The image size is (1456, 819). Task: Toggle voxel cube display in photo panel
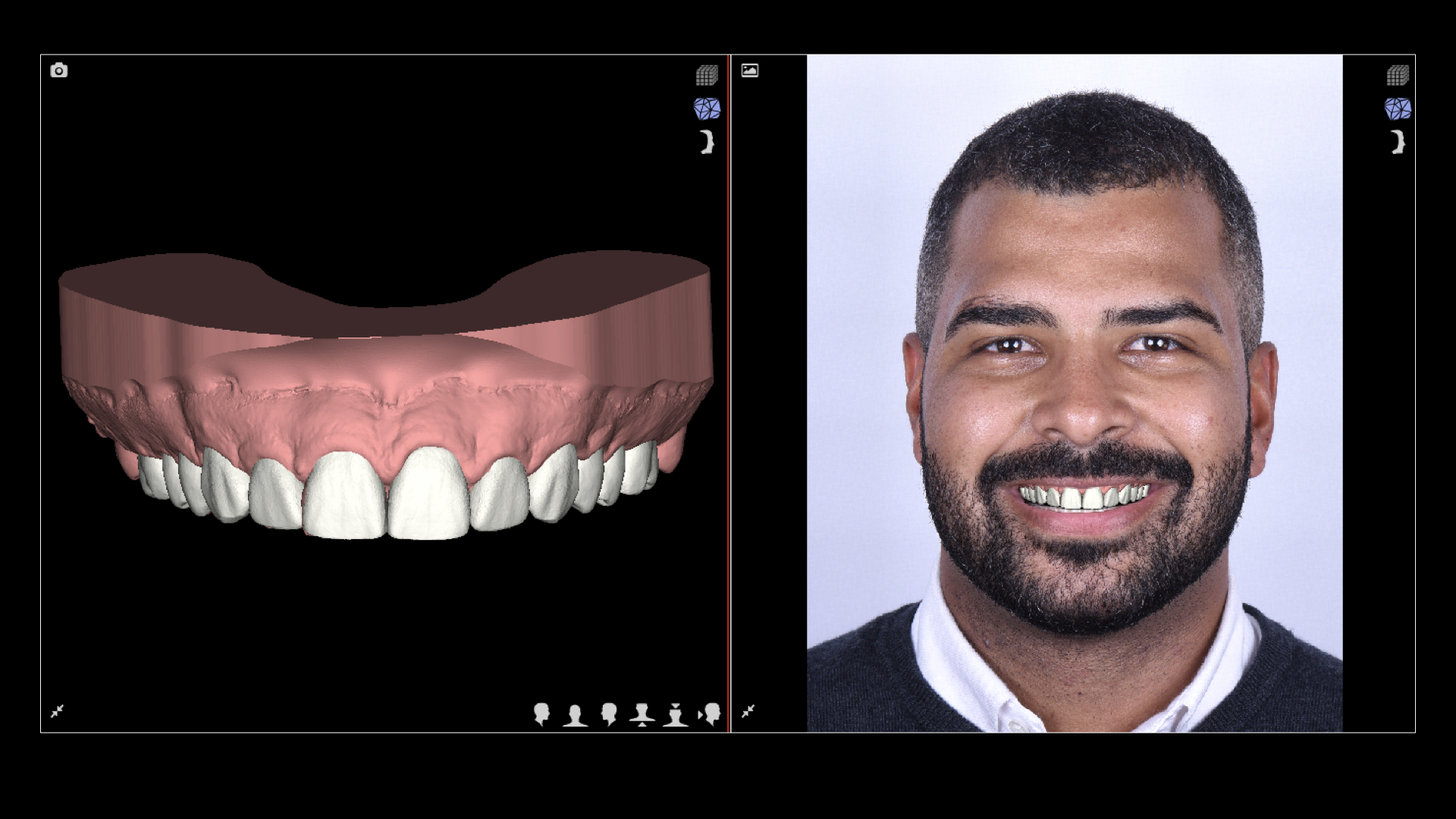pyautogui.click(x=1398, y=75)
